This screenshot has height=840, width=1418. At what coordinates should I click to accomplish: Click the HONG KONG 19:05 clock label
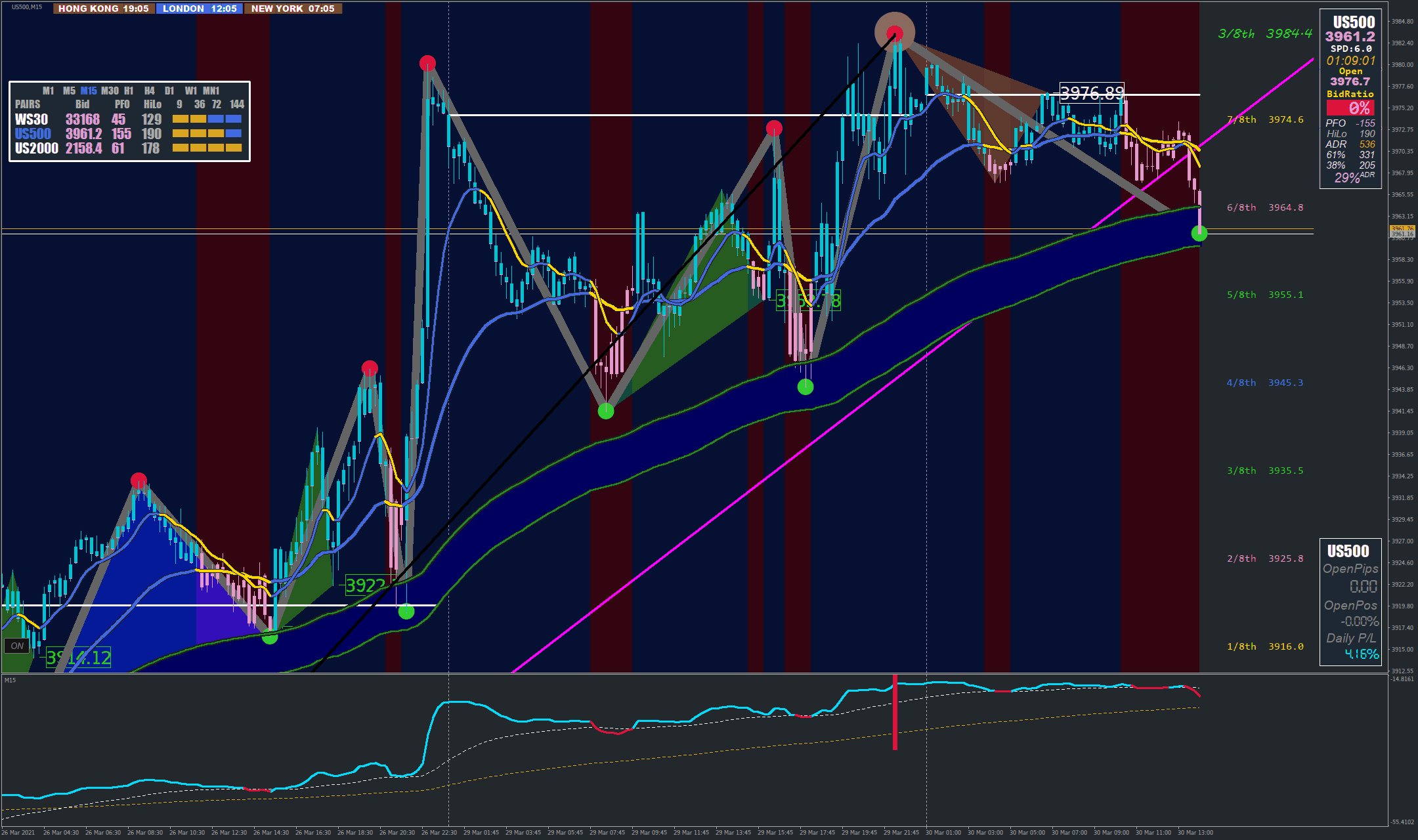104,9
